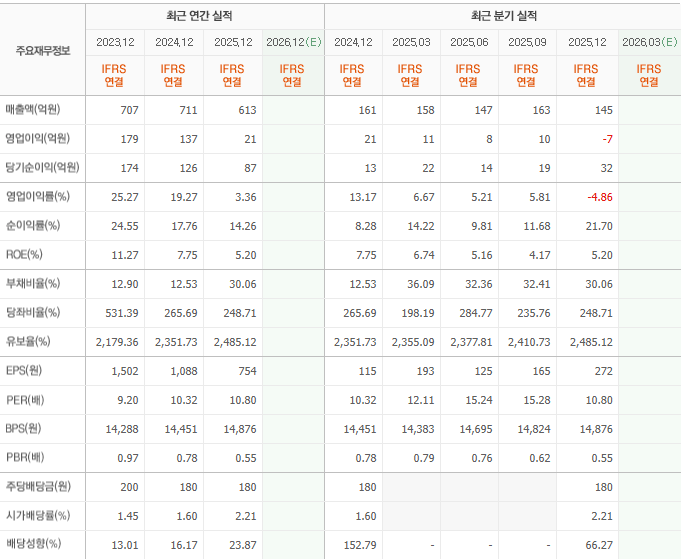Image resolution: width=693 pixels, height=559 pixels.
Task: Click the 707 revenue value
Action: [129, 110]
